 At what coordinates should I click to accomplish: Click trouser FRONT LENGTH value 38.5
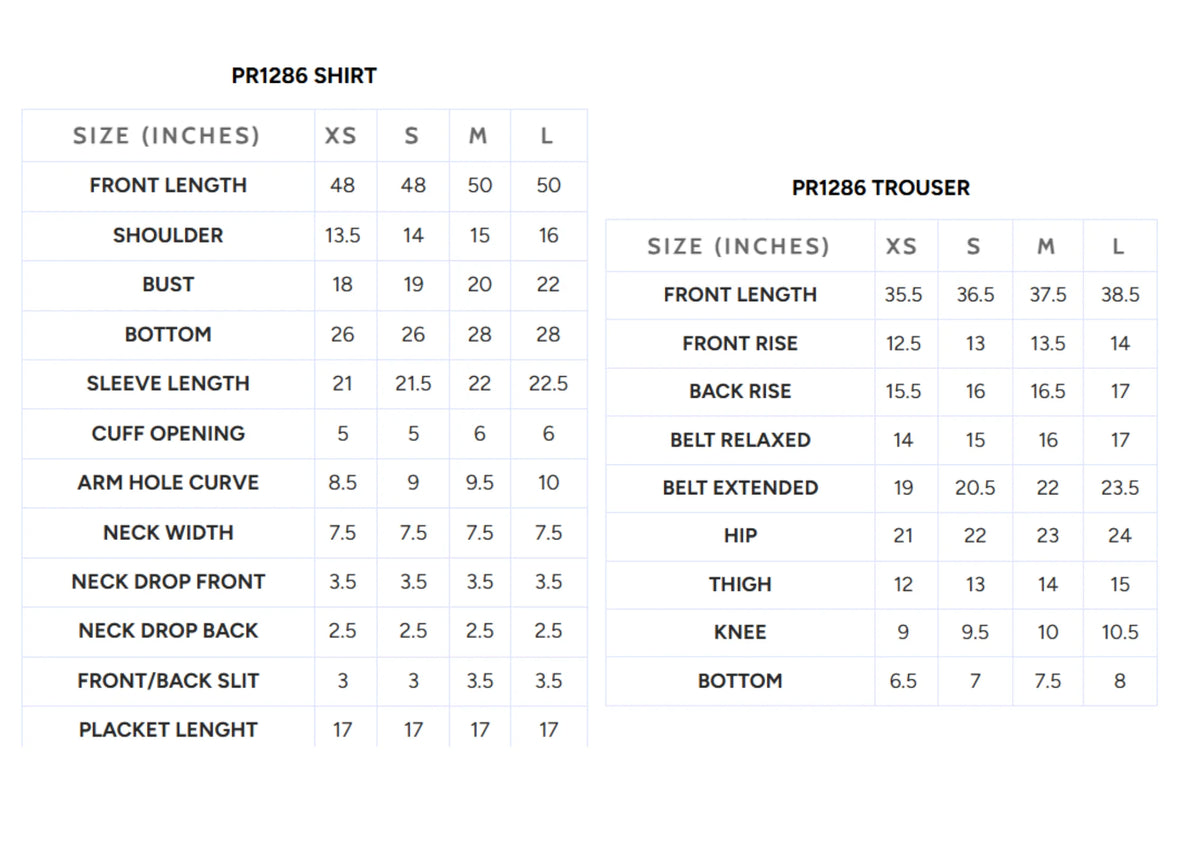1120,295
